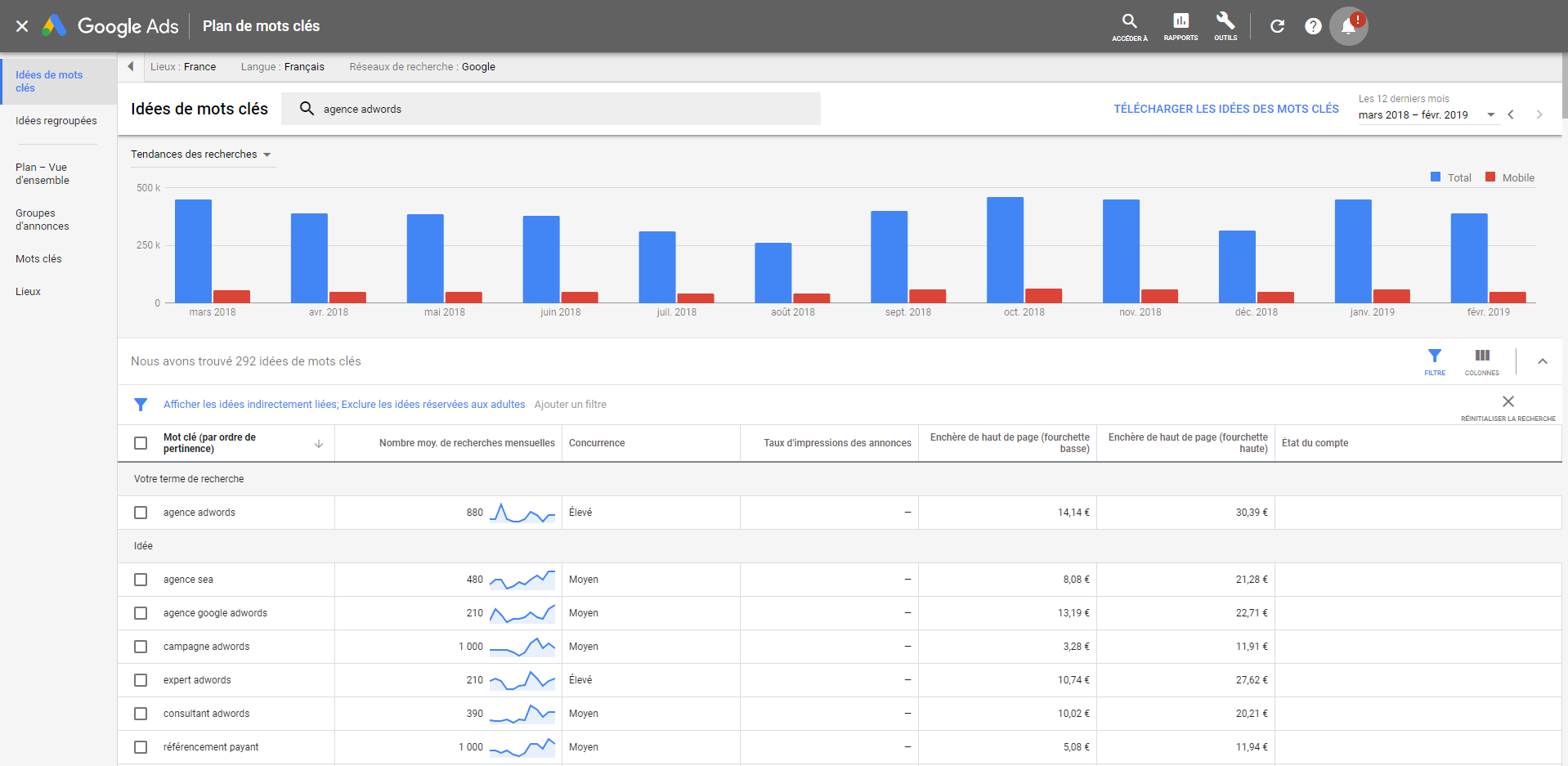The width and height of the screenshot is (1568, 766).
Task: Click the agence adwords search input
Action: click(x=551, y=109)
